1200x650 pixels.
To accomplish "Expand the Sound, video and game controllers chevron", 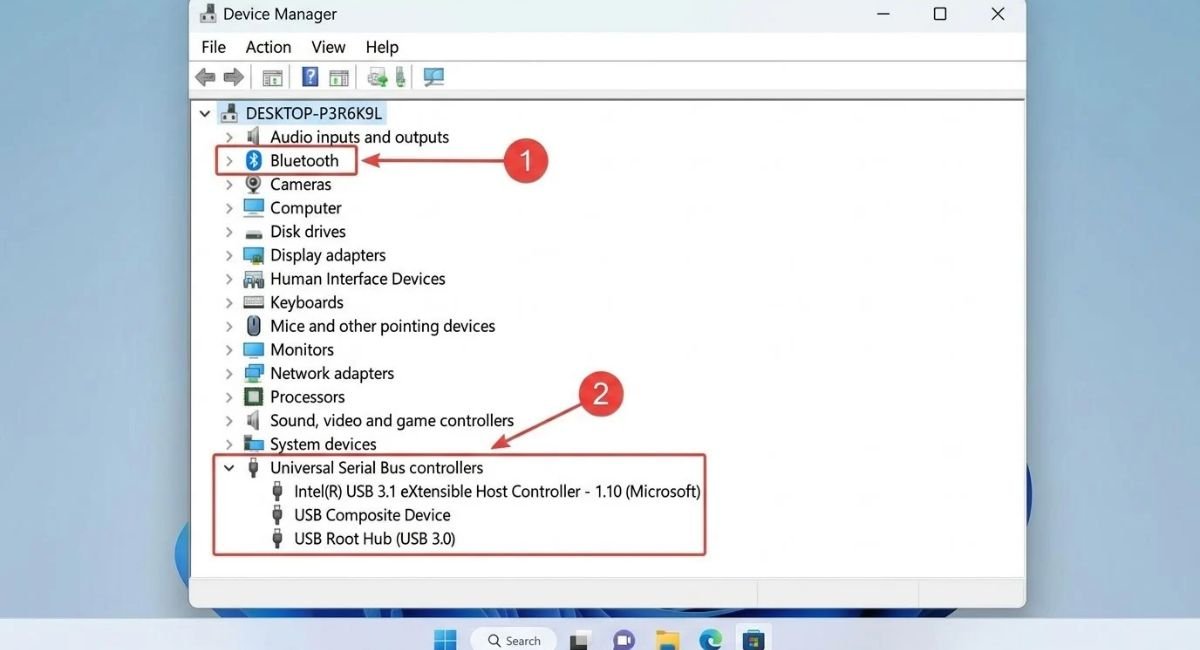I will (x=229, y=421).
